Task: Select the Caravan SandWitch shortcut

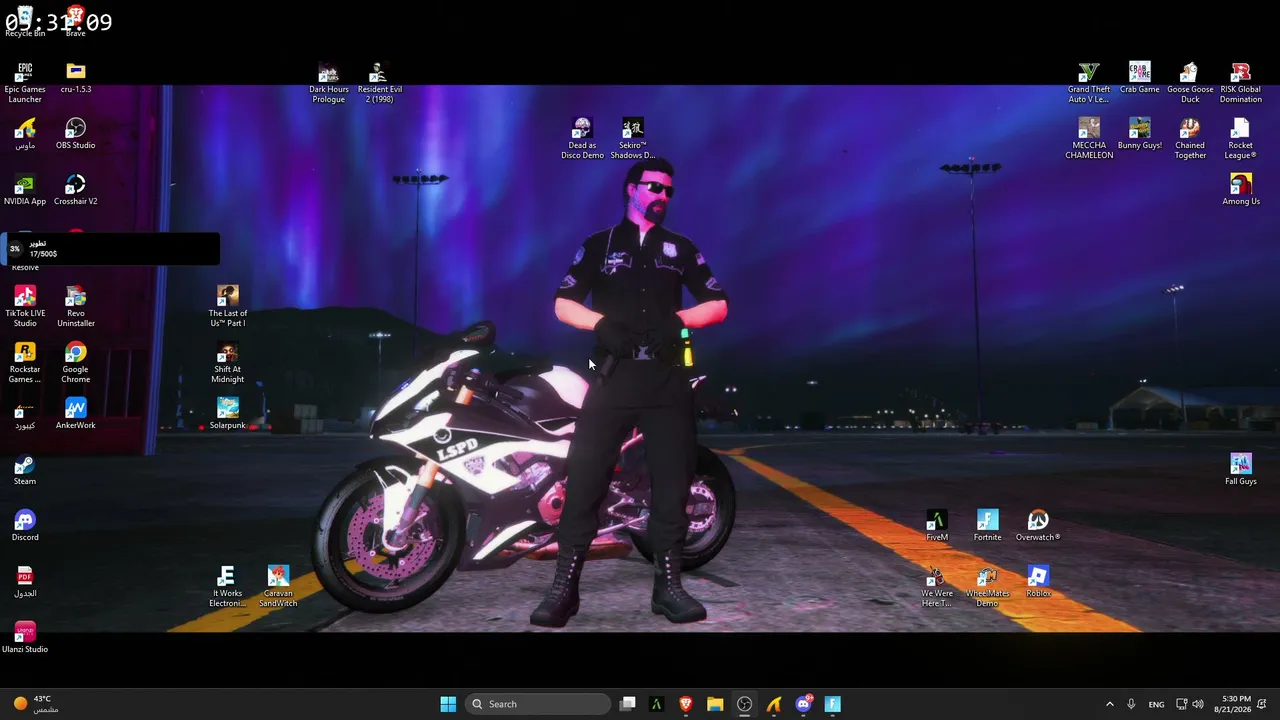Action: click(x=278, y=586)
